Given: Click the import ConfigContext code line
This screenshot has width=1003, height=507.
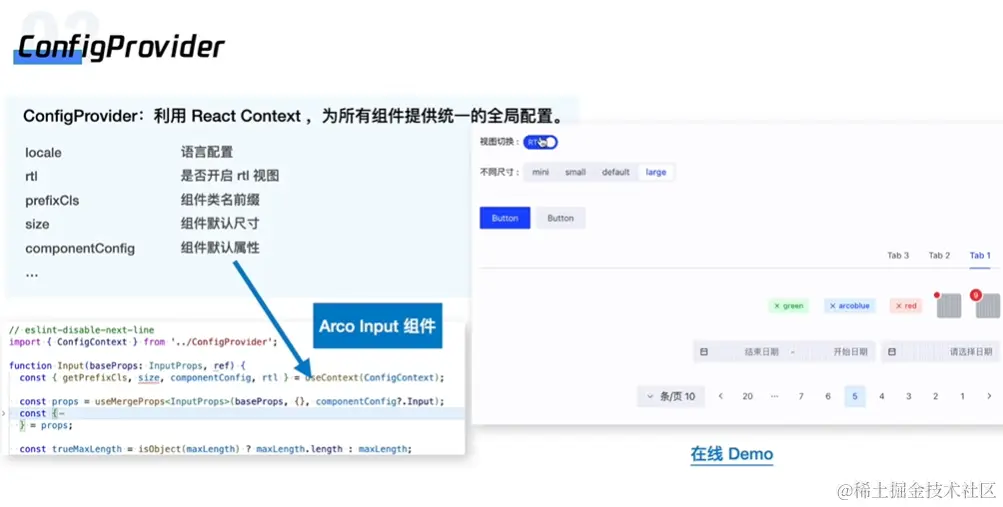Looking at the screenshot, I should (x=143, y=342).
